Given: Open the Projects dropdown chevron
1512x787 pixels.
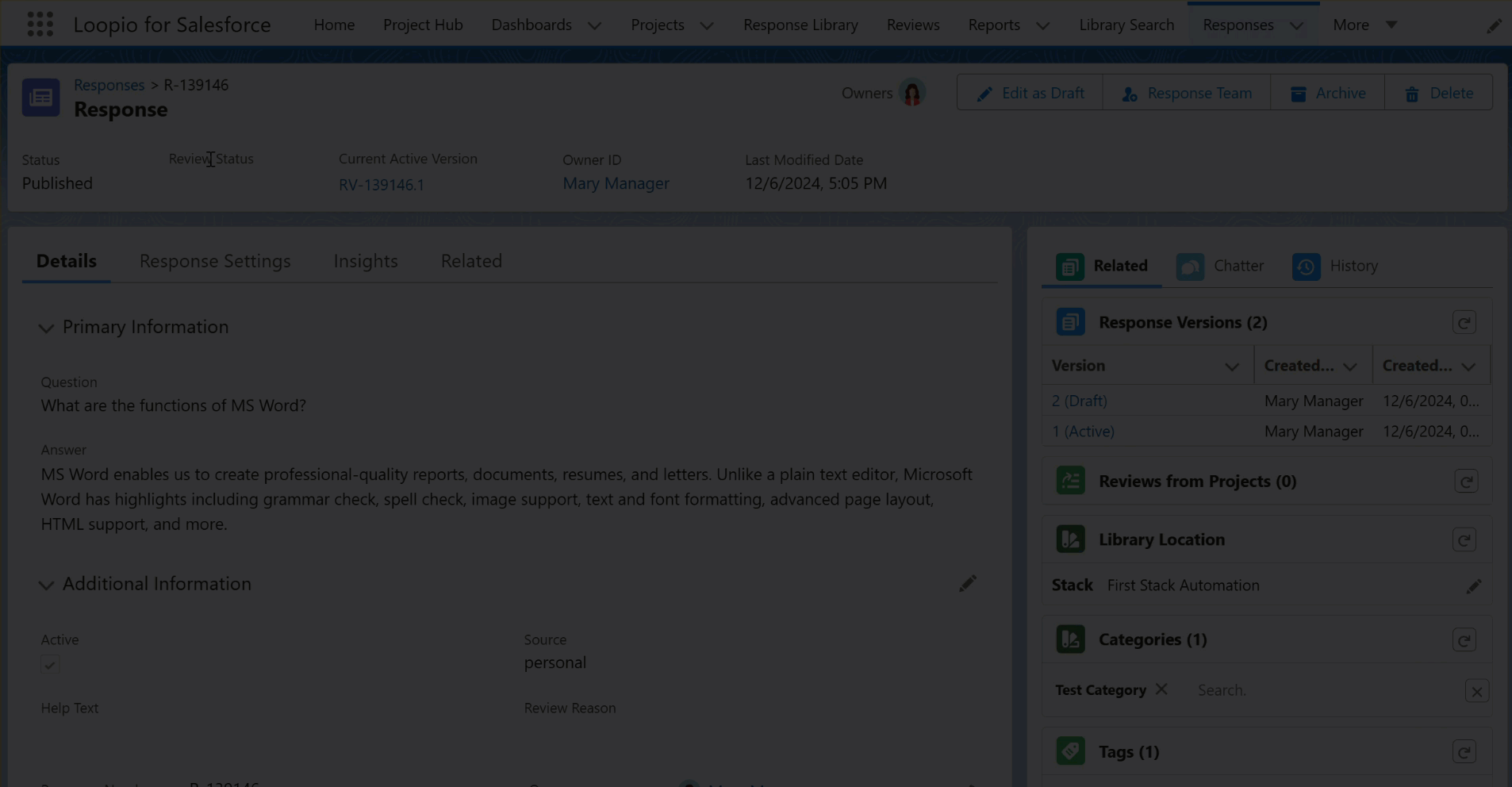Looking at the screenshot, I should pos(707,26).
